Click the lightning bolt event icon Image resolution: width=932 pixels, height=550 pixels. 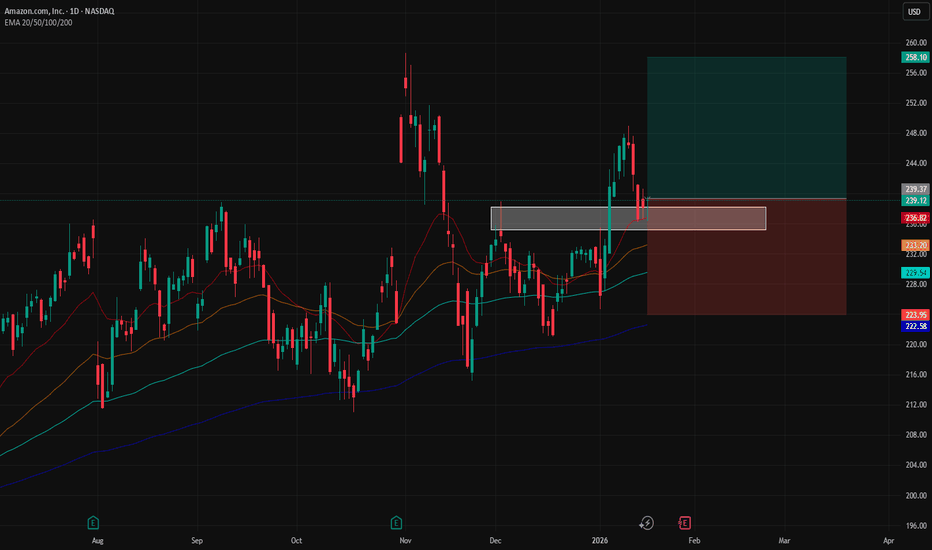(647, 522)
